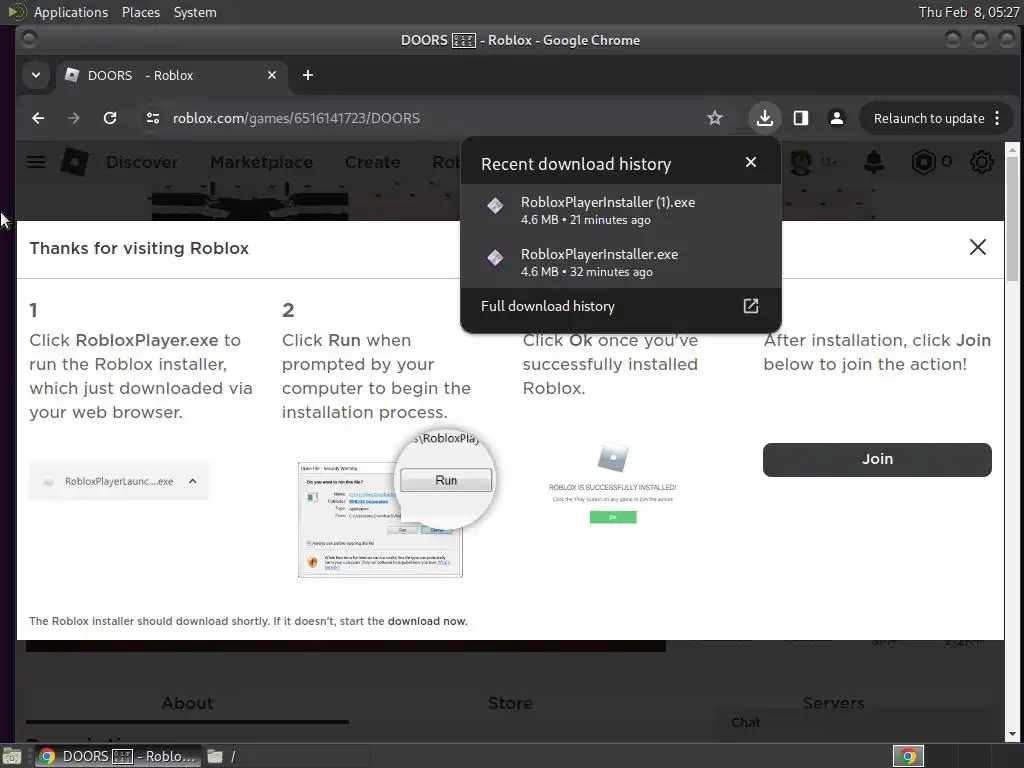This screenshot has width=1024, height=768.
Task: Close the DOORS - Roblox tab
Action: [272, 75]
